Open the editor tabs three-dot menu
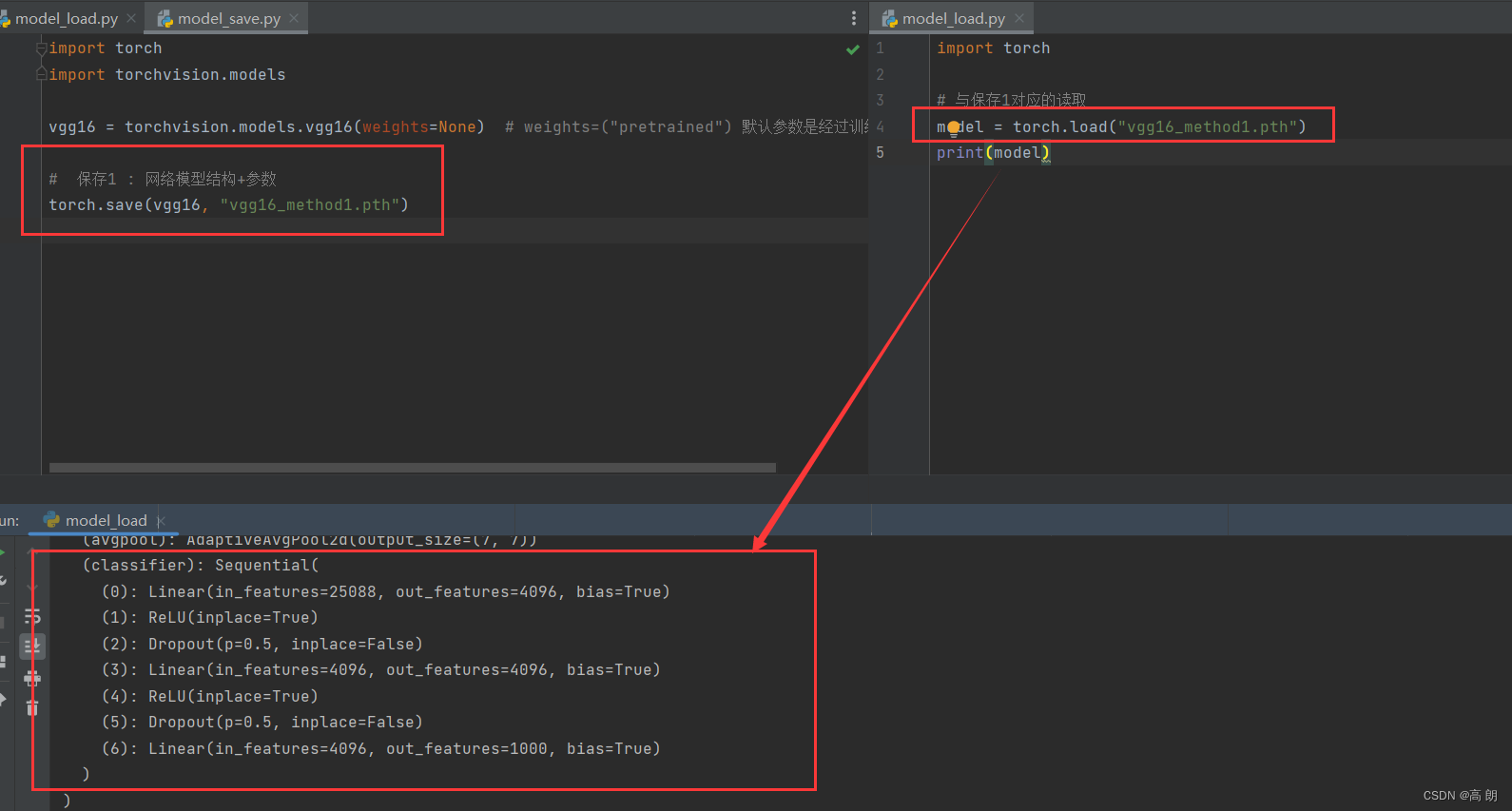The image size is (1512, 811). (853, 18)
